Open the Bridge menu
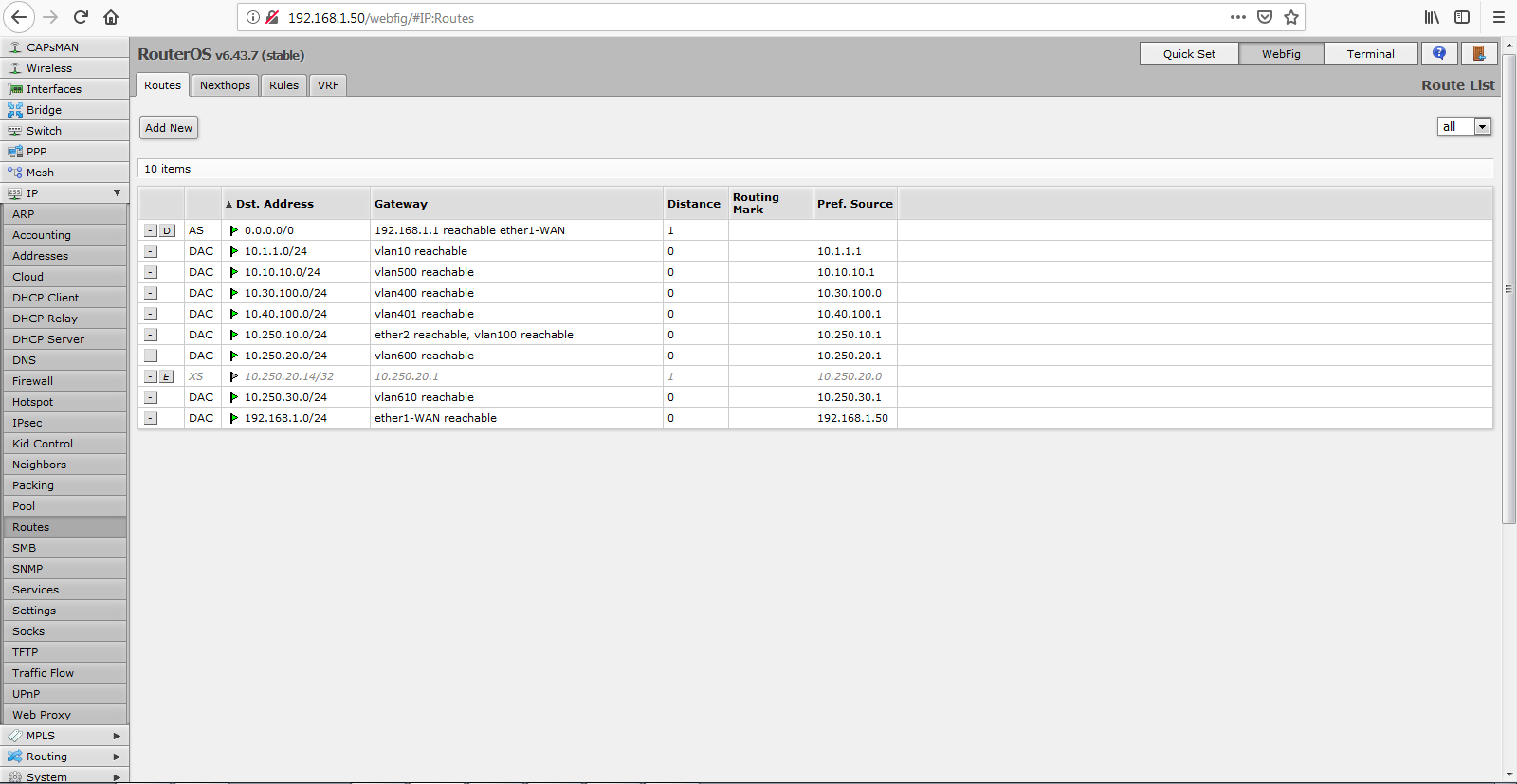The image size is (1517, 784). click(64, 110)
